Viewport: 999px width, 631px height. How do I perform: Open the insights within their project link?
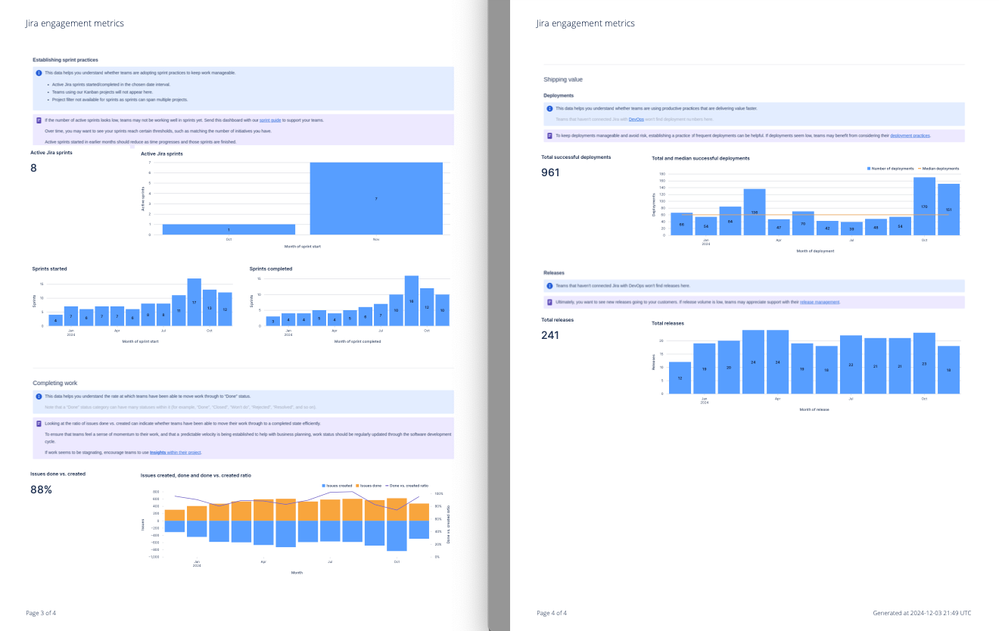[x=175, y=453]
